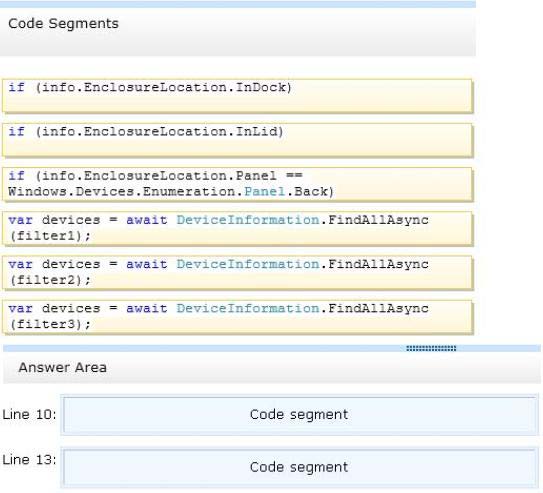Click the Line 10 label
The height and width of the screenshot is (493, 543).
(29, 414)
